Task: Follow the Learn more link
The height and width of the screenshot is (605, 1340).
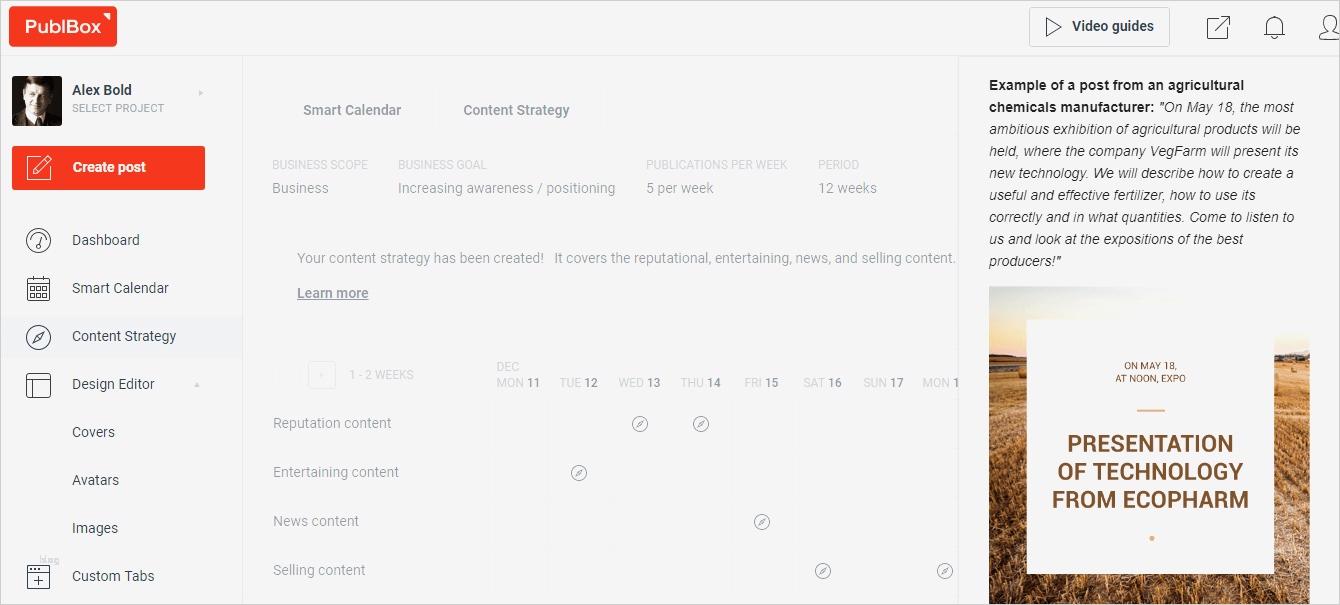Action: [332, 293]
